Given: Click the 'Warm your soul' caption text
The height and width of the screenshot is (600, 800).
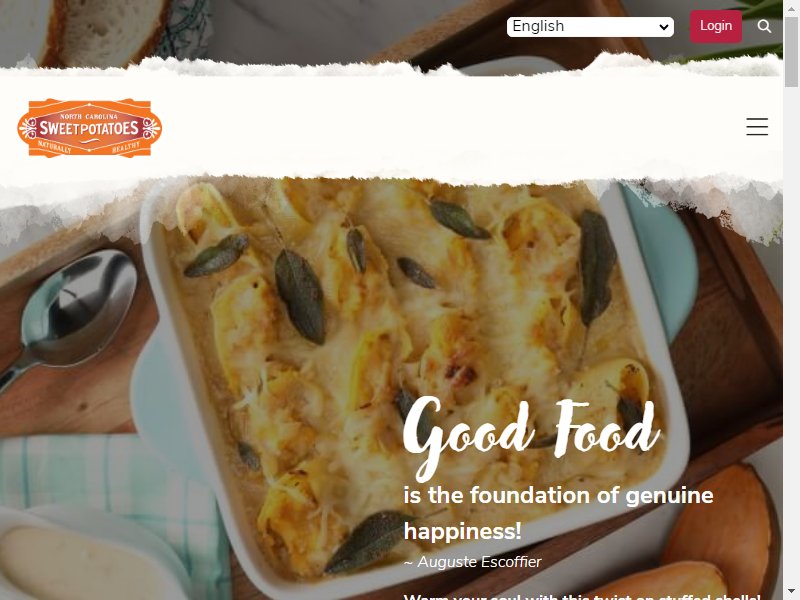Looking at the screenshot, I should coord(582,596).
